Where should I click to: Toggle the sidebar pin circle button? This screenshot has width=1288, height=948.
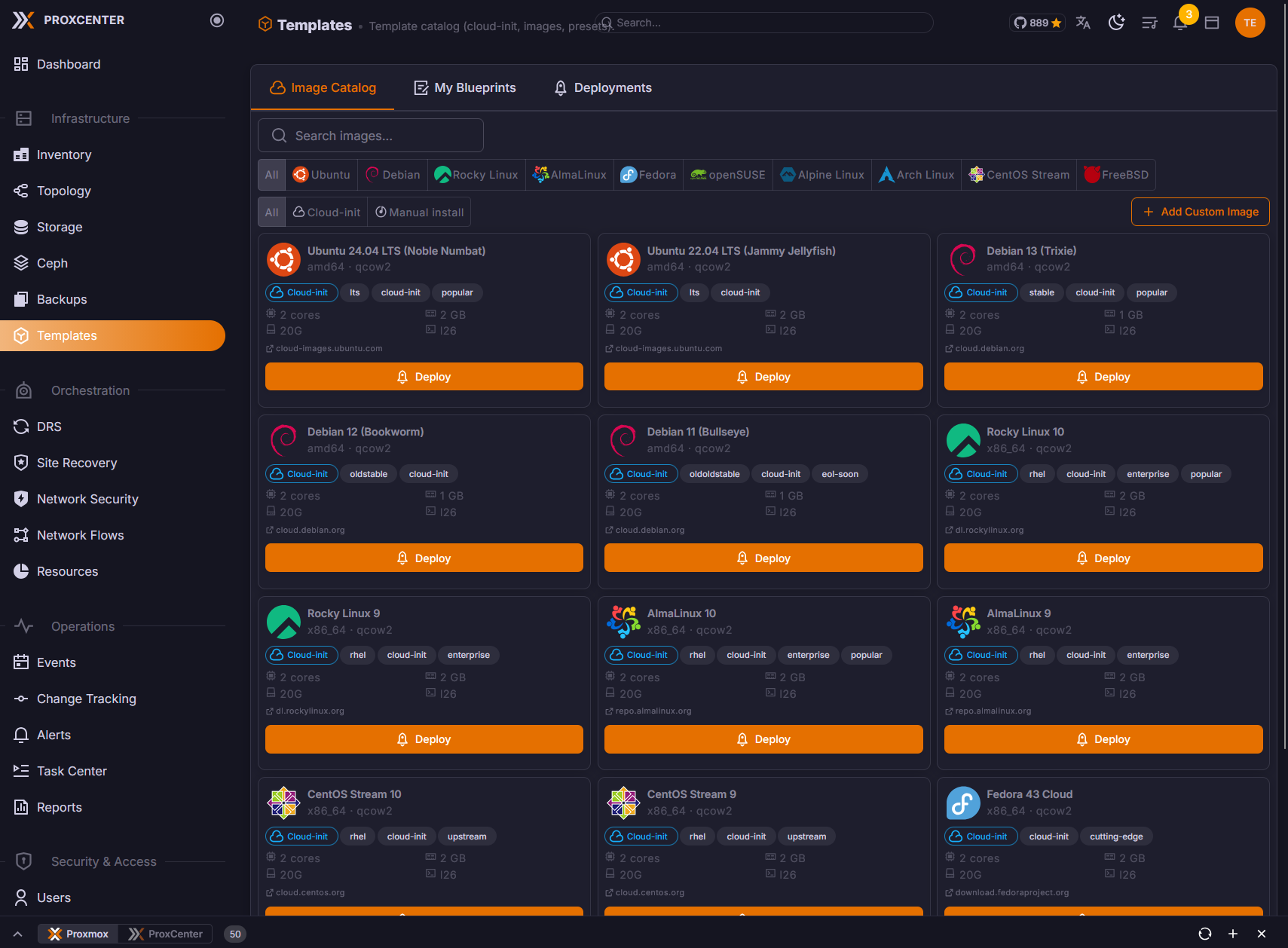pyautogui.click(x=217, y=20)
